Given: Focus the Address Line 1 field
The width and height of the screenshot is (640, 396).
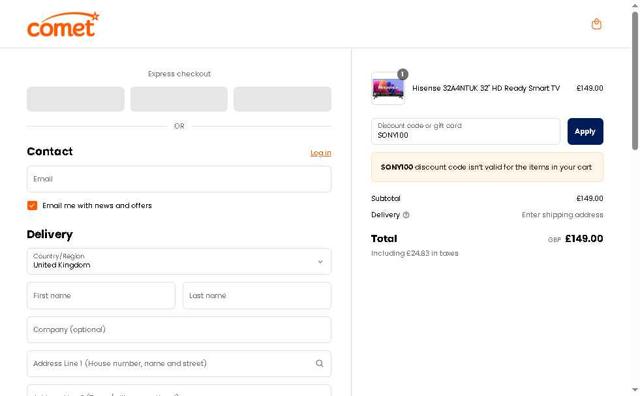Looking at the screenshot, I should 179,363.
